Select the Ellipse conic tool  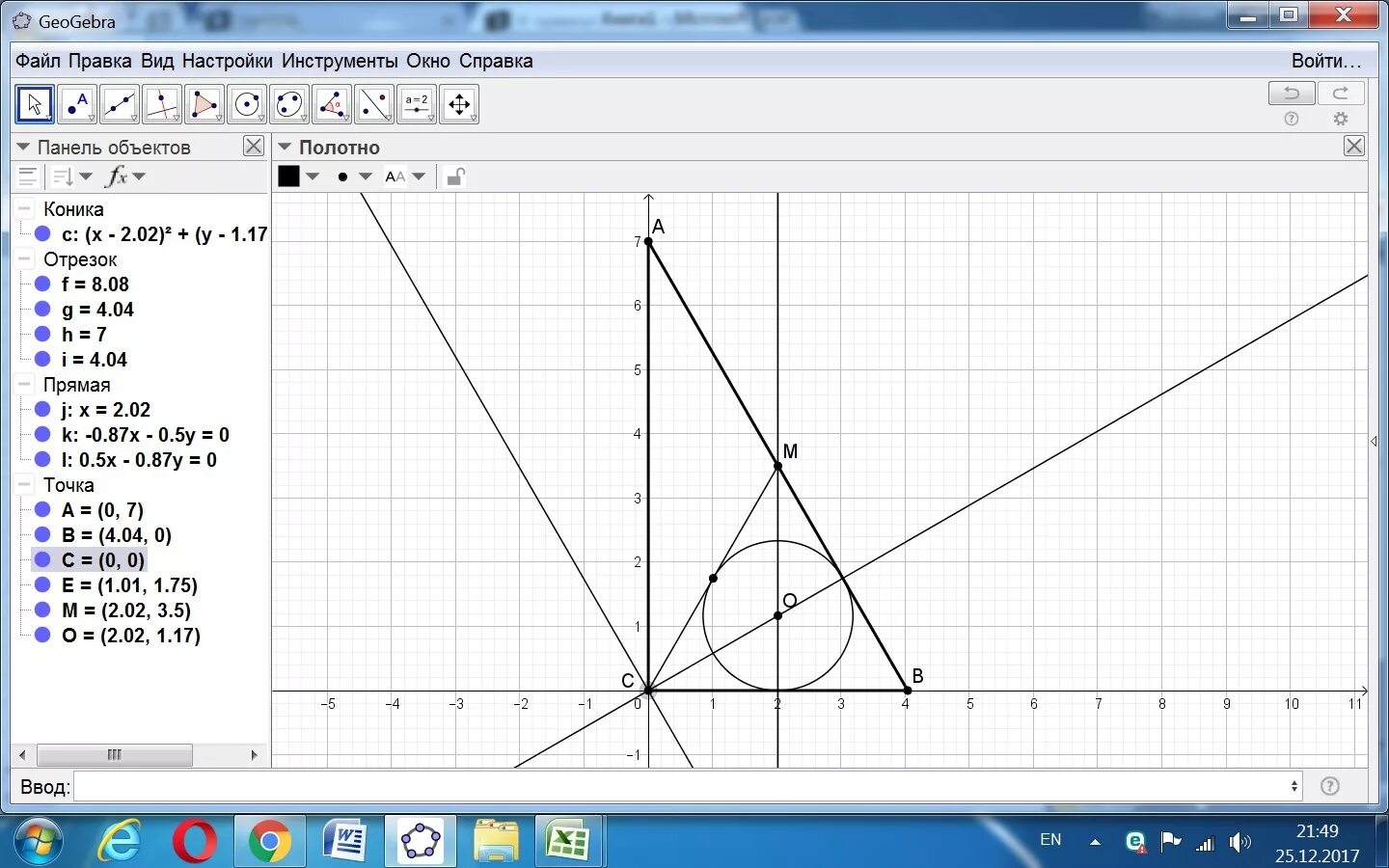289,104
